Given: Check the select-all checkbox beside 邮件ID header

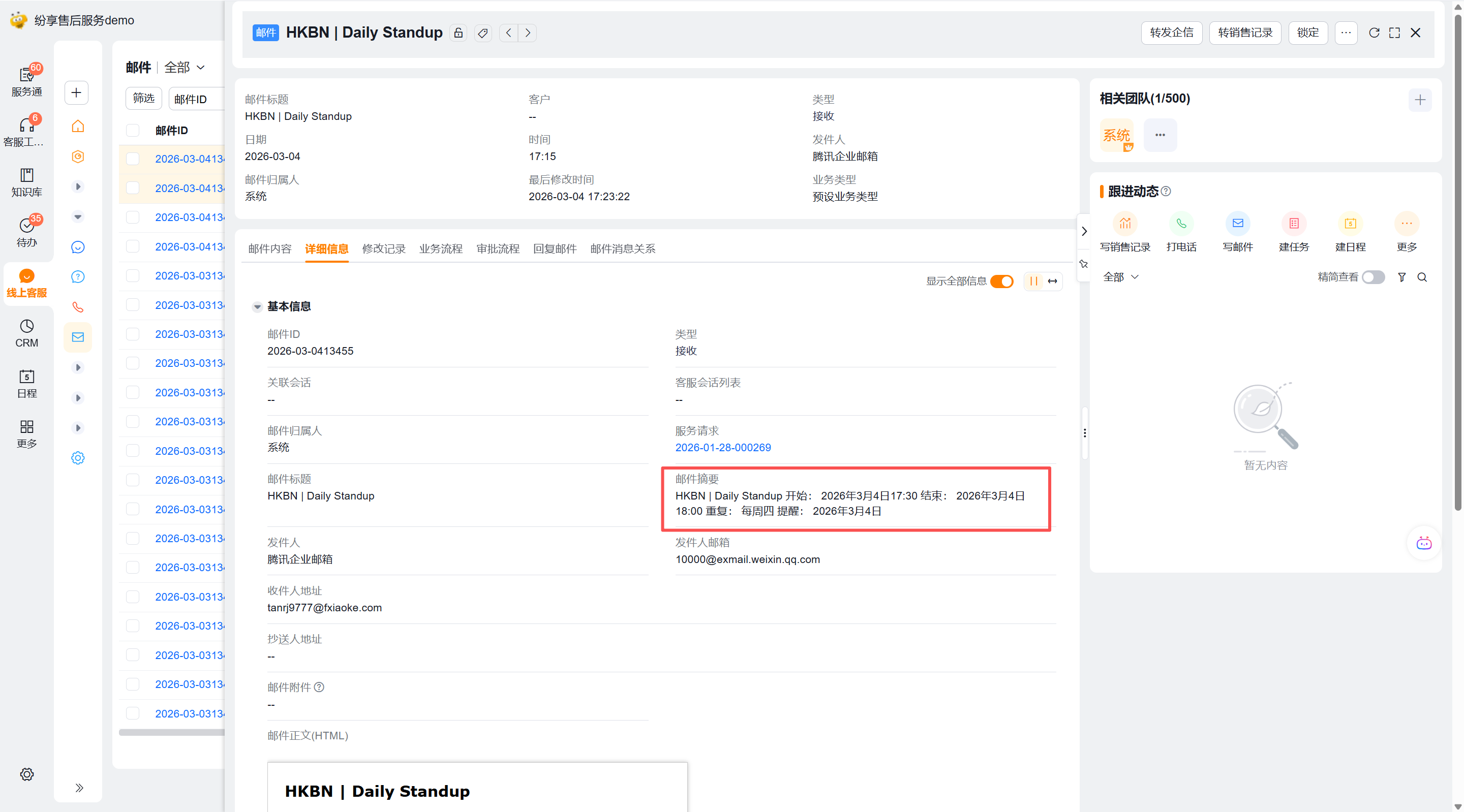Looking at the screenshot, I should point(132,131).
